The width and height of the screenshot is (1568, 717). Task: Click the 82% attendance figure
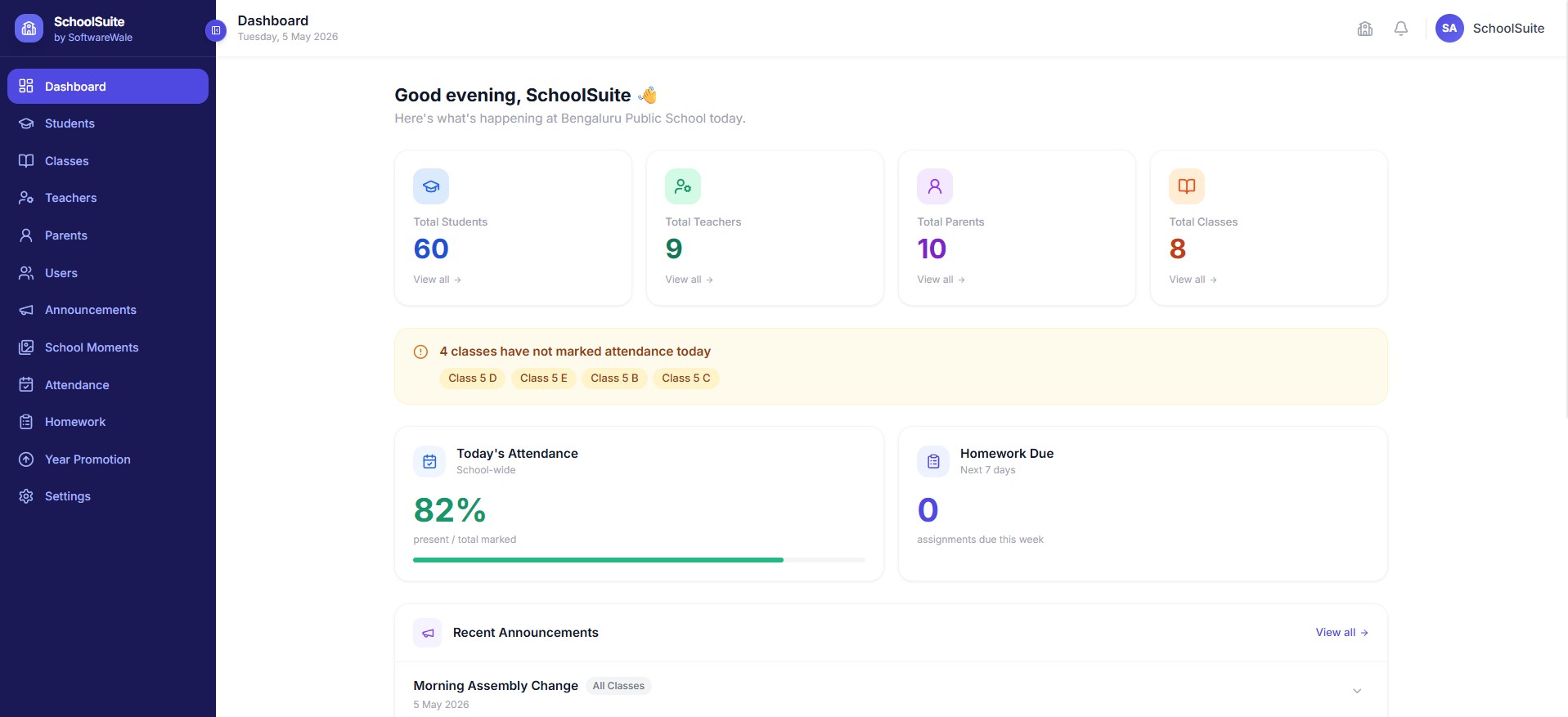pyautogui.click(x=450, y=510)
